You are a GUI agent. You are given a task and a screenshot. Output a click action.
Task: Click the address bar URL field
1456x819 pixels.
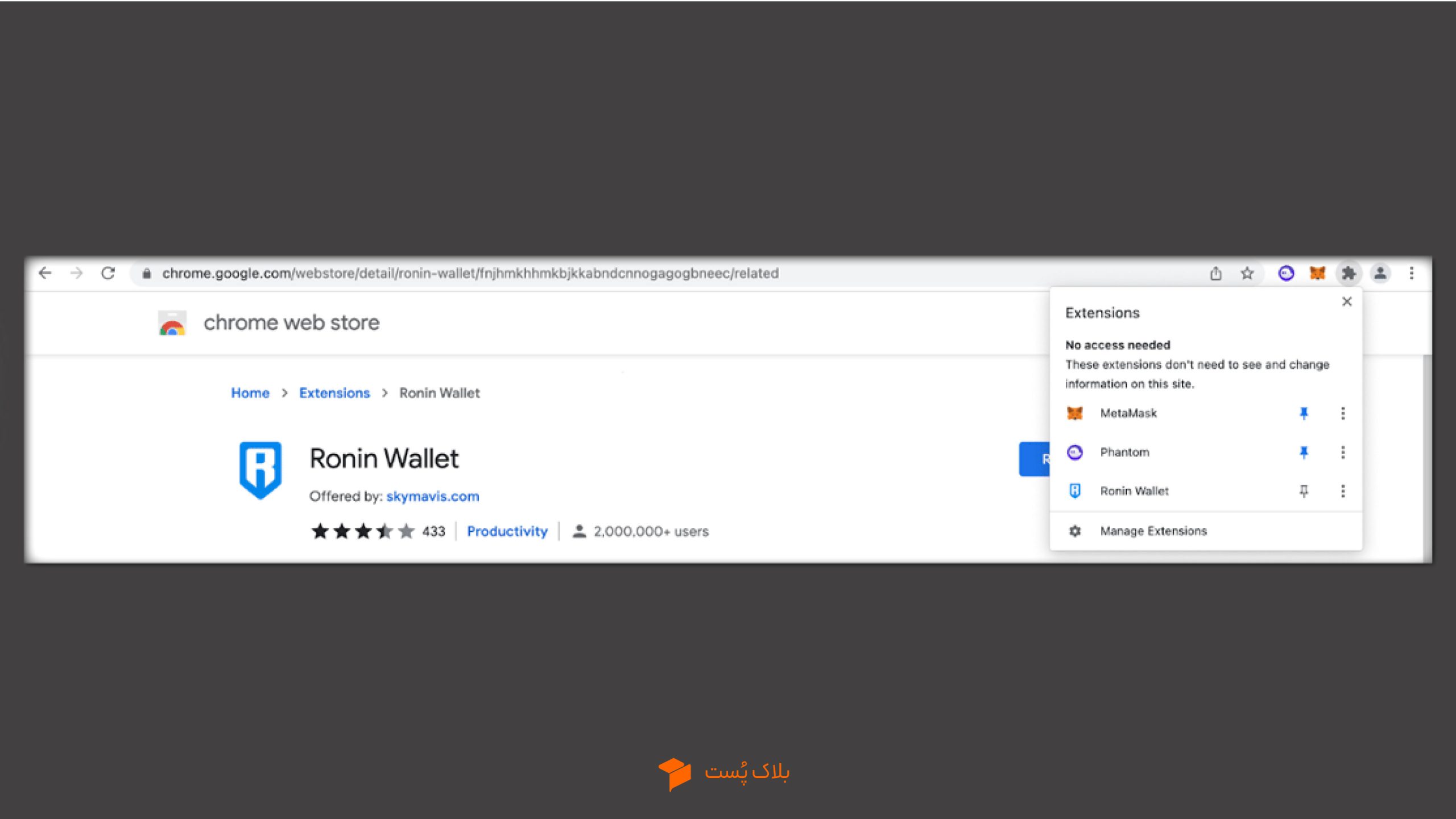click(x=665, y=274)
